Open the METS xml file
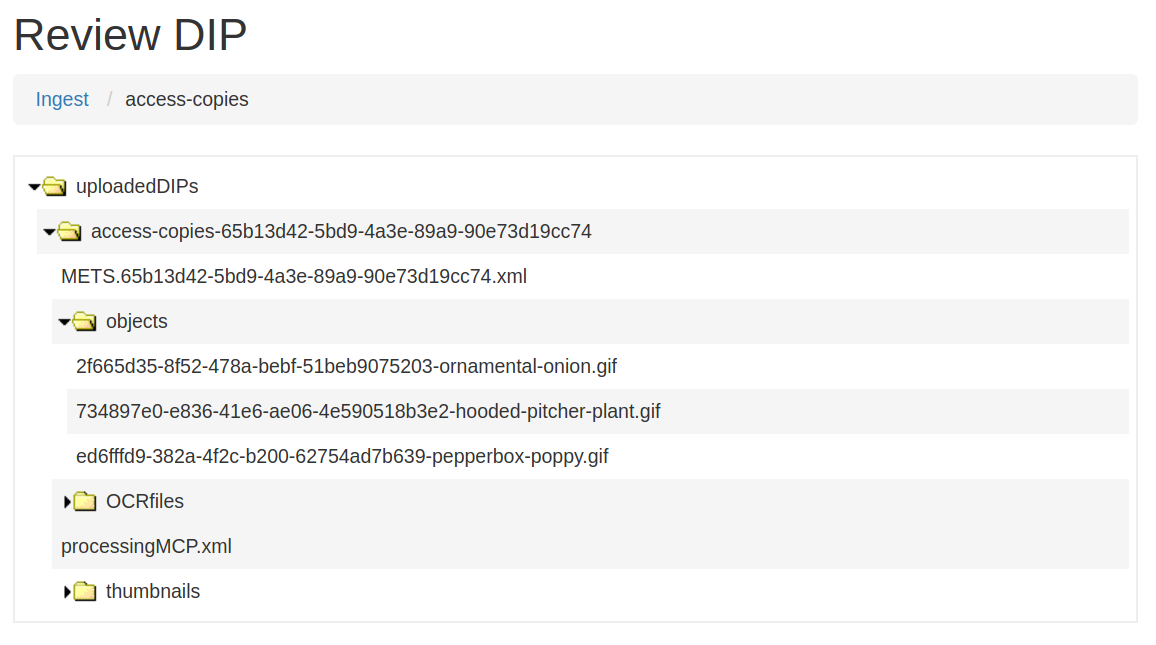The image size is (1156, 645). pos(294,276)
